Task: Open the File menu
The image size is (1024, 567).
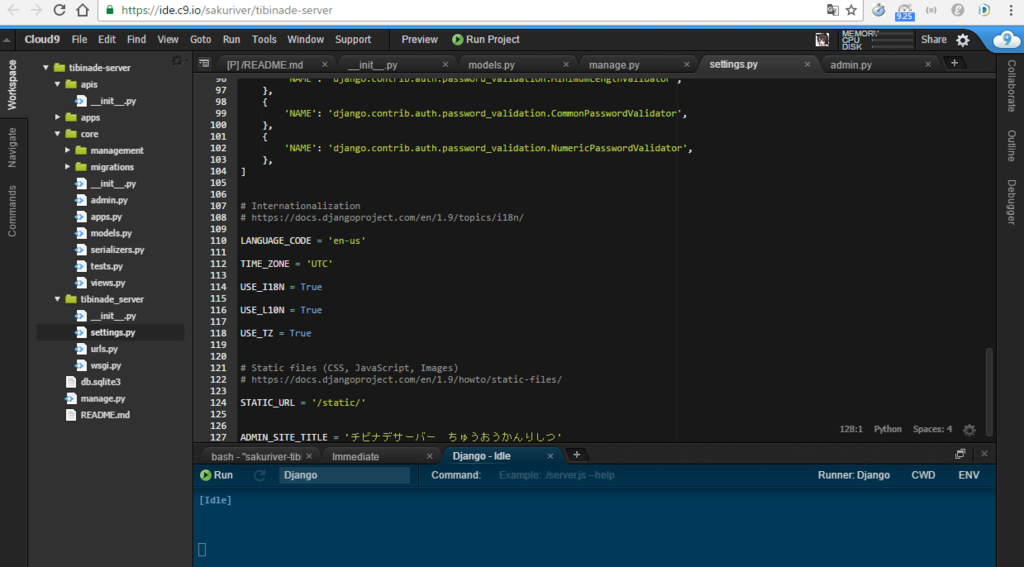Action: click(79, 39)
